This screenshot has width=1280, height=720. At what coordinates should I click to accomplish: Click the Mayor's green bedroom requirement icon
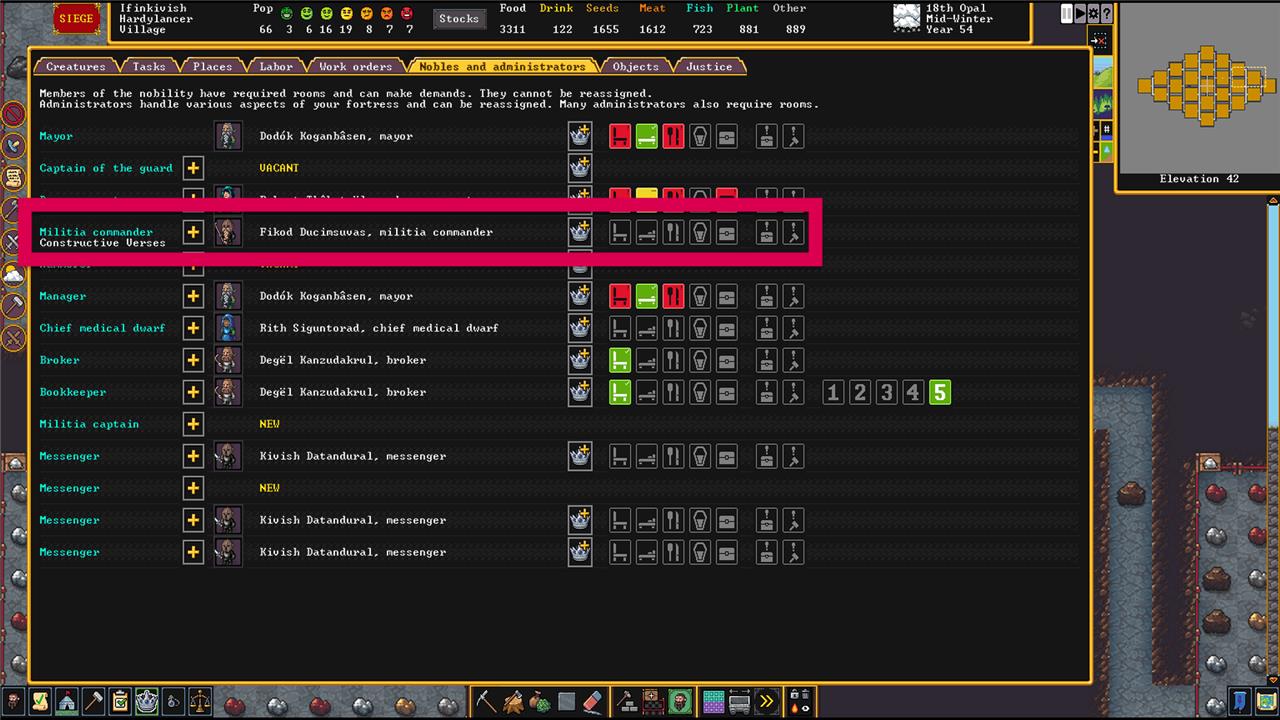(647, 136)
